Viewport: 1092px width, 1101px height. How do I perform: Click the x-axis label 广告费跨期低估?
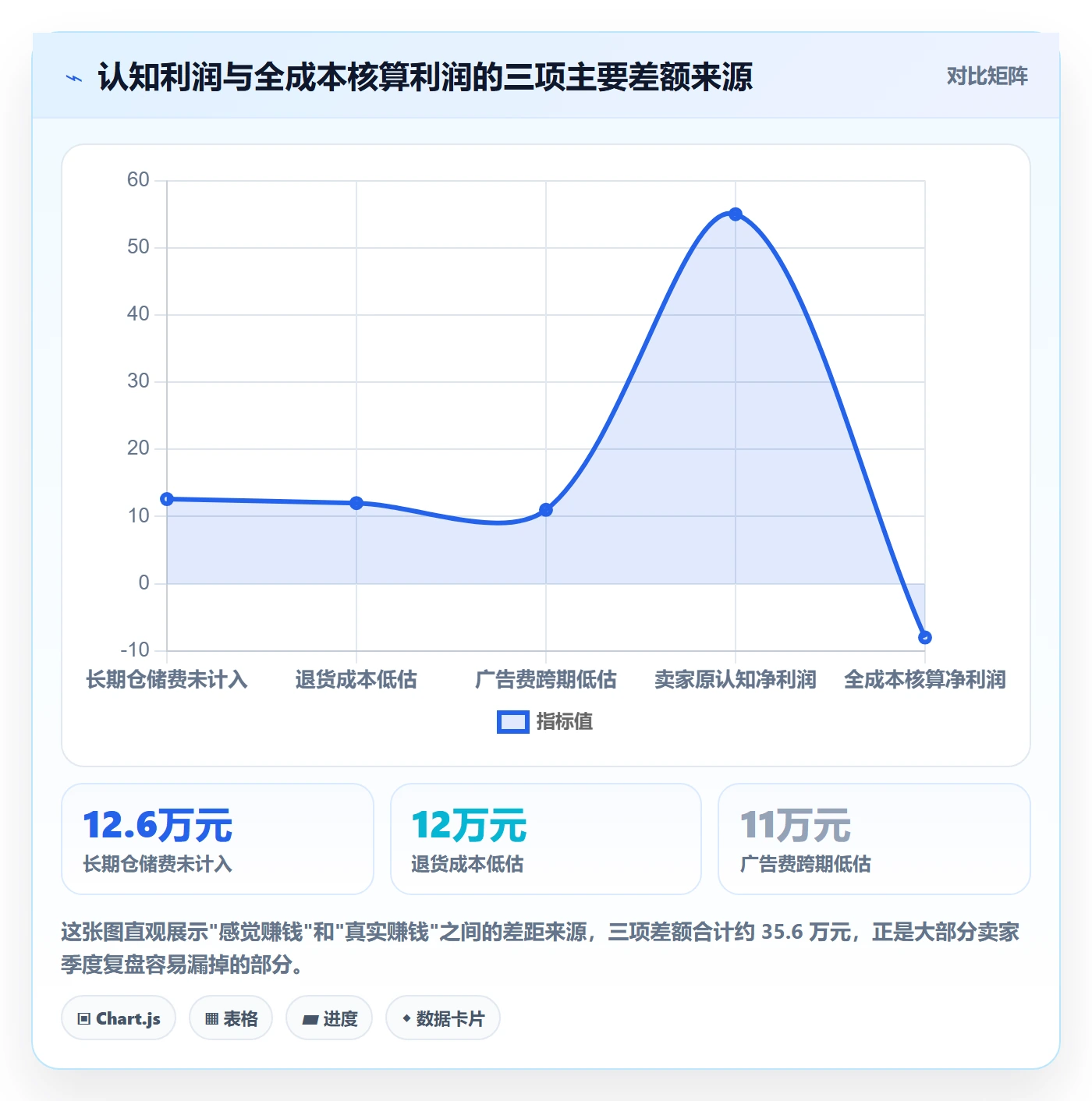546,680
